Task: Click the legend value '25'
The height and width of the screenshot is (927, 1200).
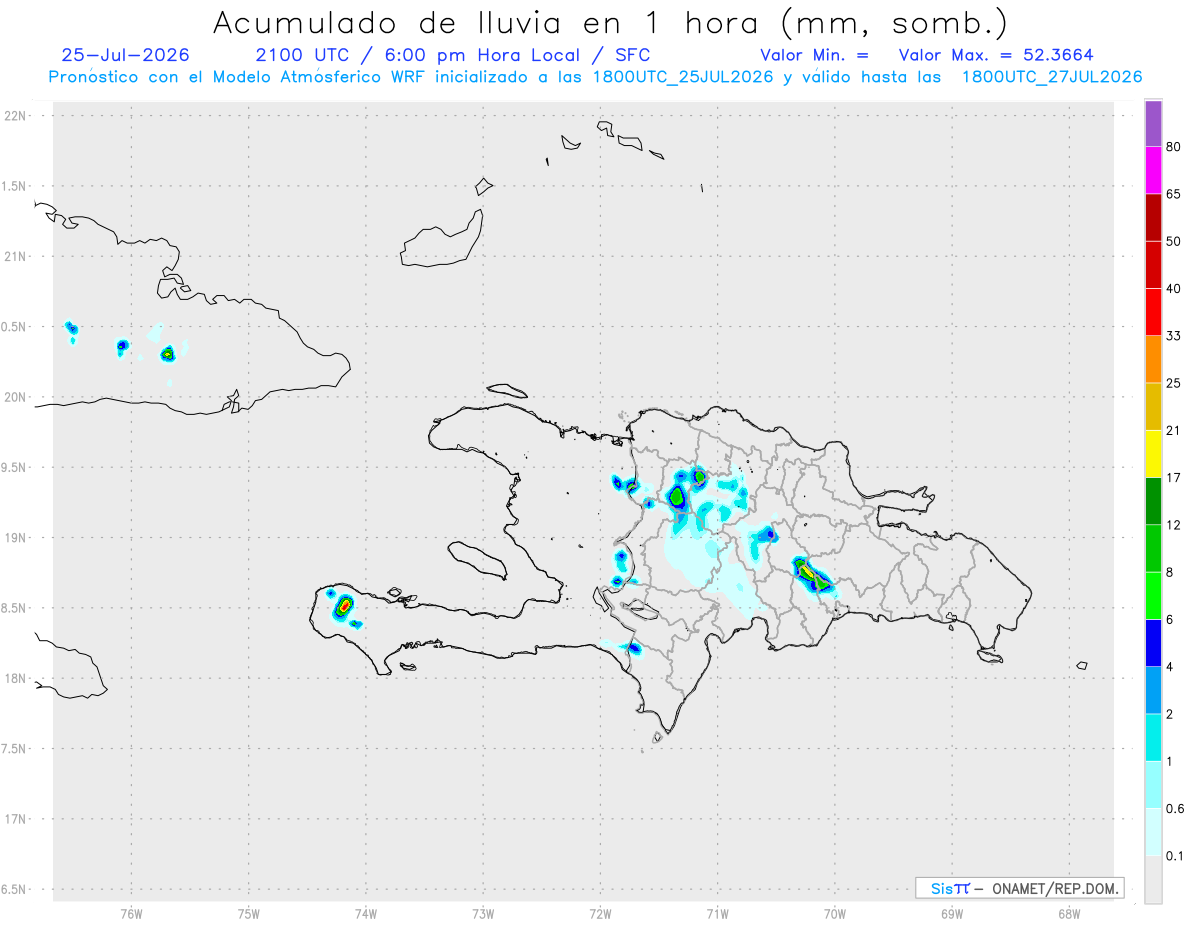Action: 1174,383
